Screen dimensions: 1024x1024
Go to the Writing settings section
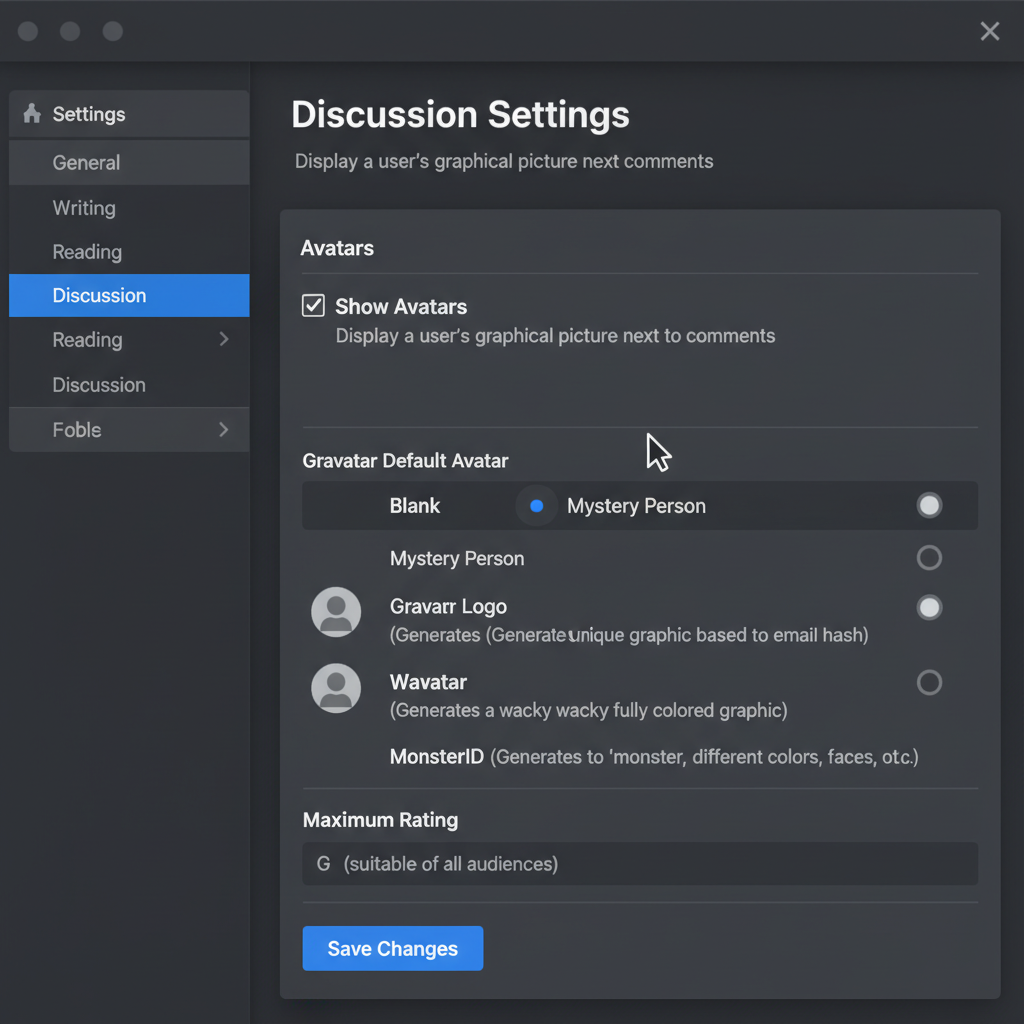click(84, 208)
